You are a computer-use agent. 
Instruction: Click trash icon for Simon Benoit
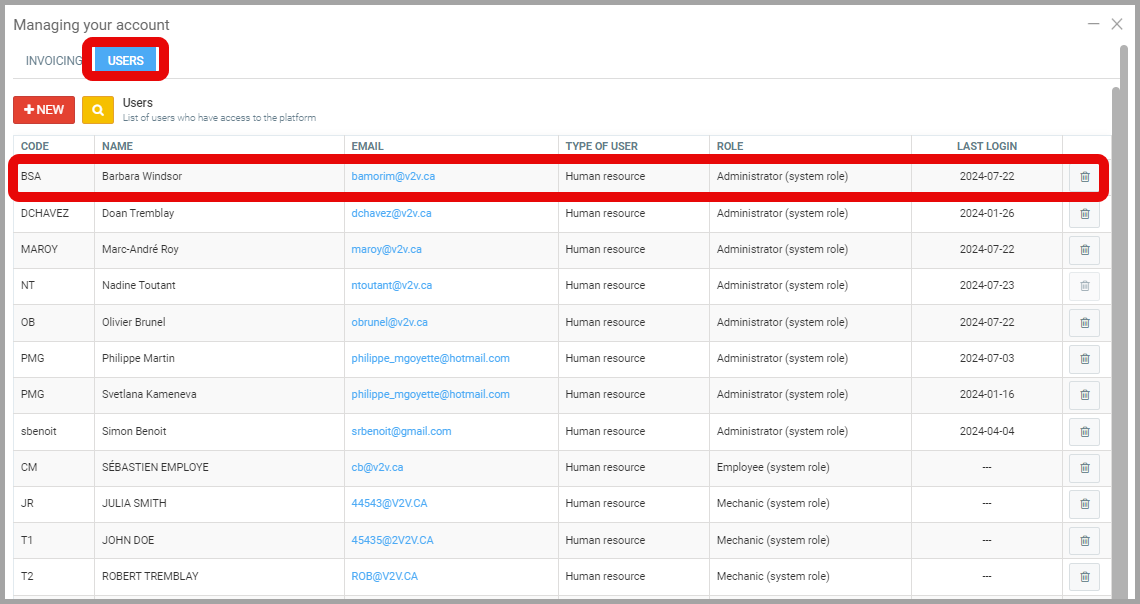tap(1084, 432)
